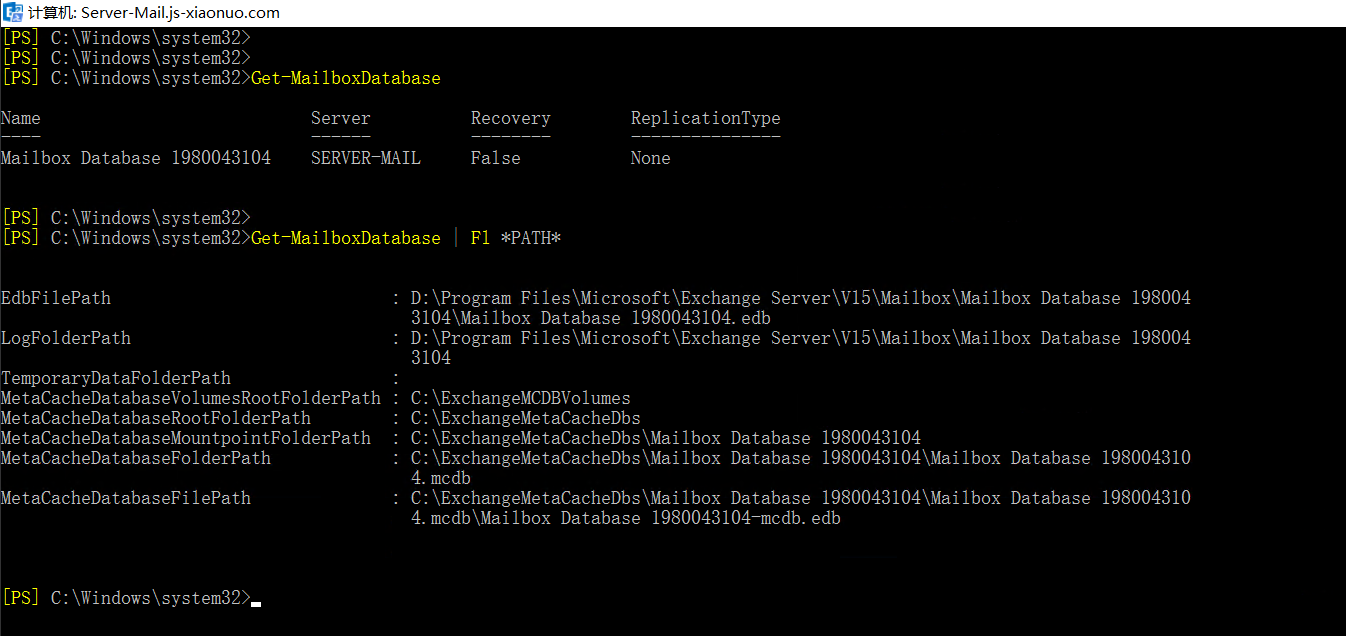Image resolution: width=1346 pixels, height=636 pixels.
Task: Click the ReplicationType column header
Action: click(x=706, y=118)
